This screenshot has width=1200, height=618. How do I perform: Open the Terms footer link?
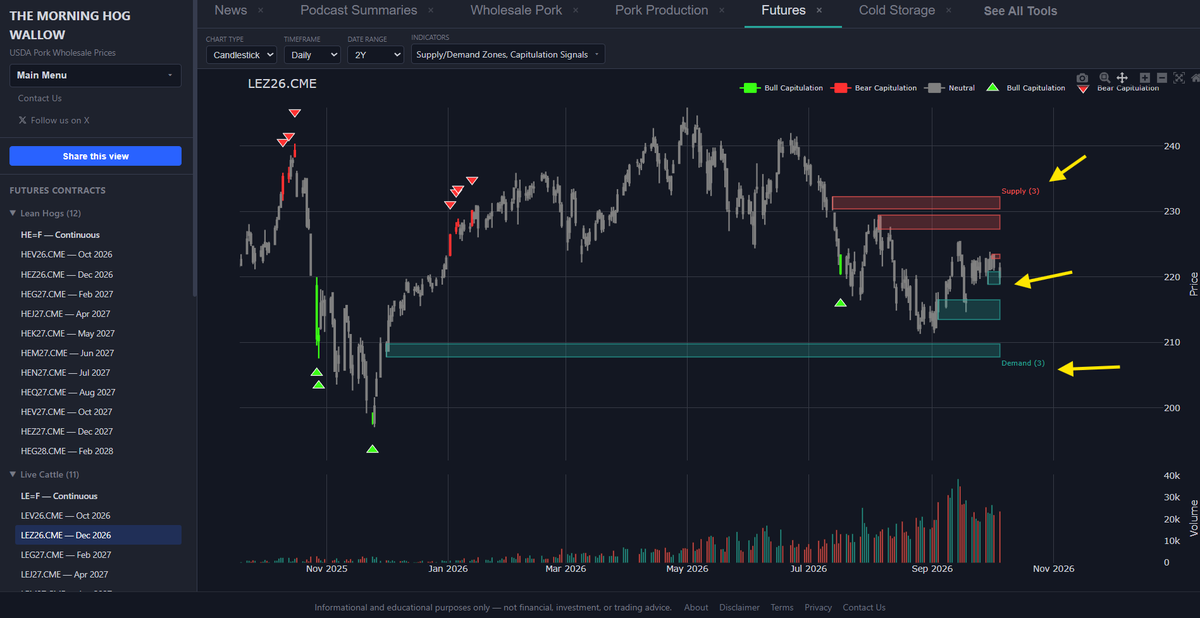[x=782, y=607]
